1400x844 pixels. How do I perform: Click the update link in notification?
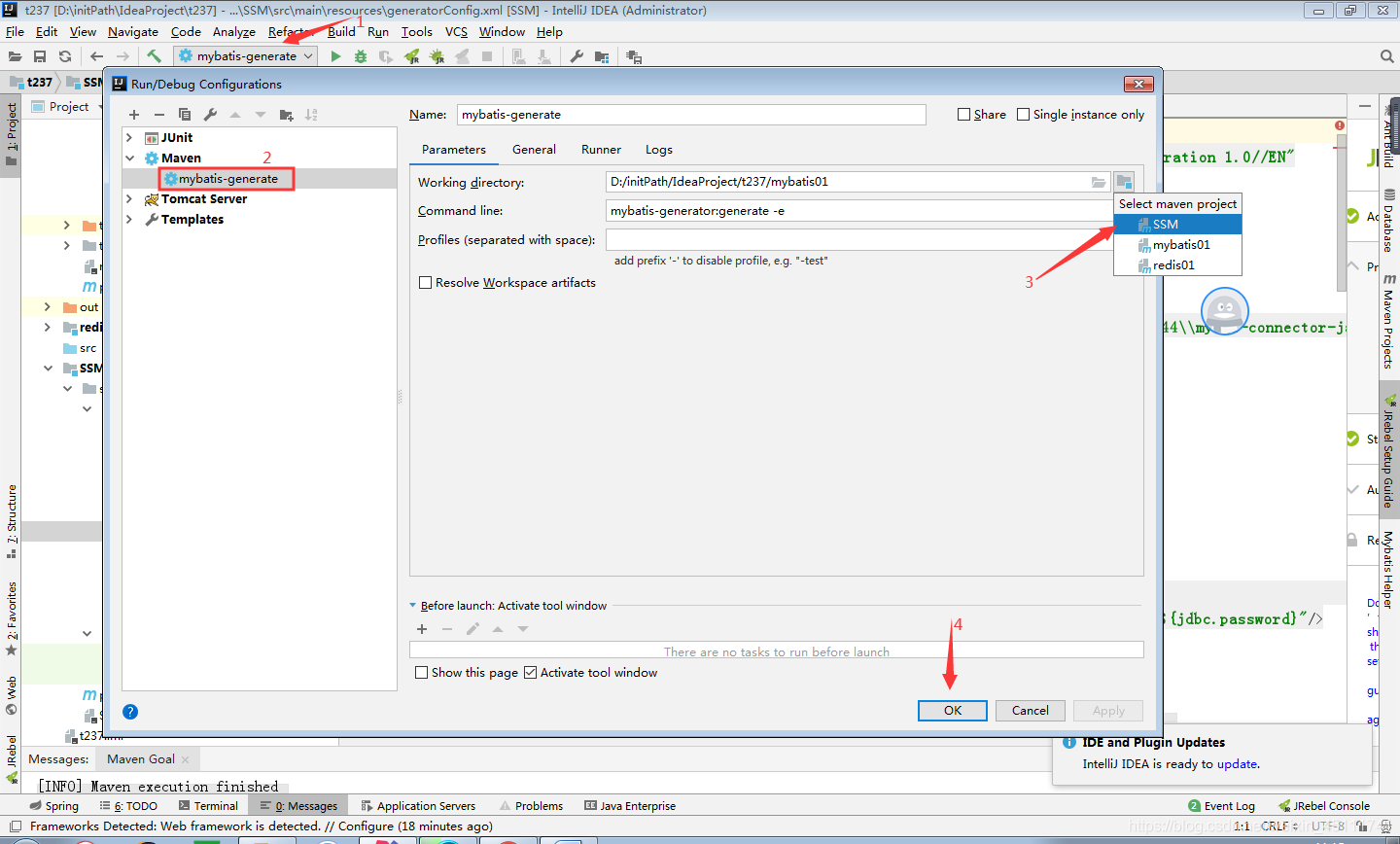(x=1237, y=764)
